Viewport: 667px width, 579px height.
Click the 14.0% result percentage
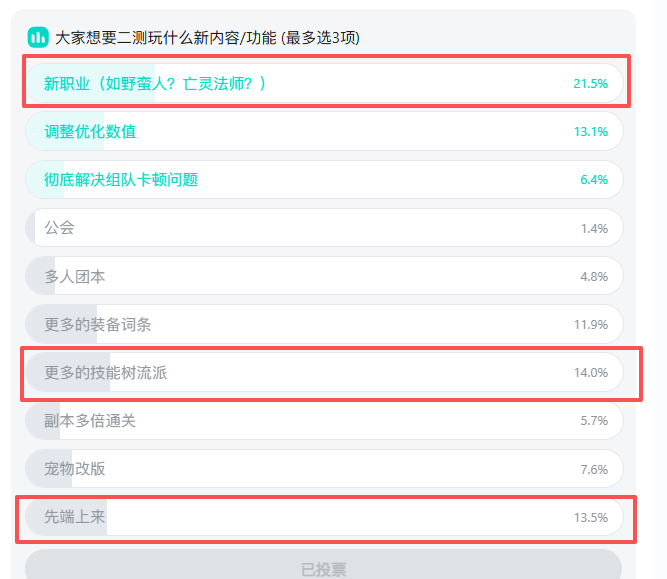coord(590,373)
